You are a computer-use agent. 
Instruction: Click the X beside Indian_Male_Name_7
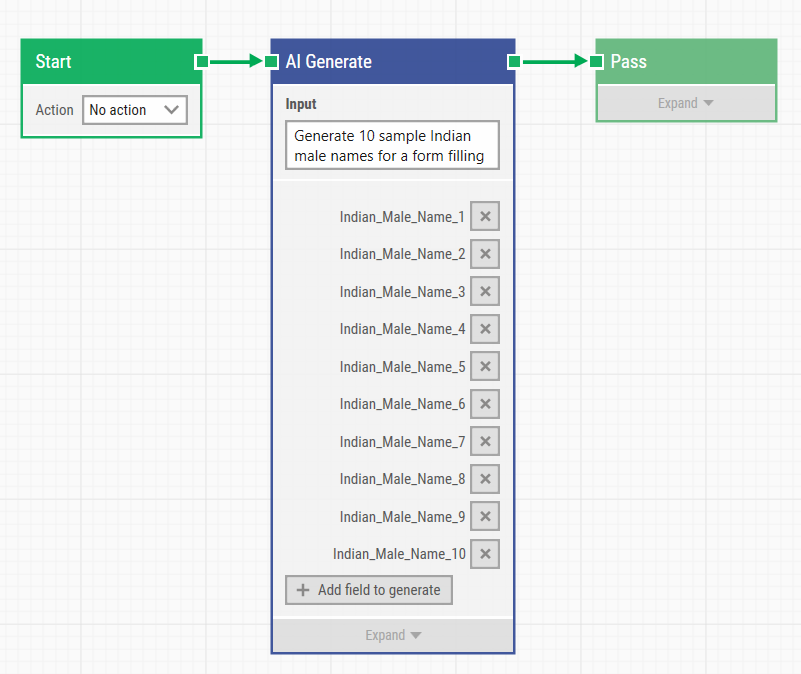(485, 442)
